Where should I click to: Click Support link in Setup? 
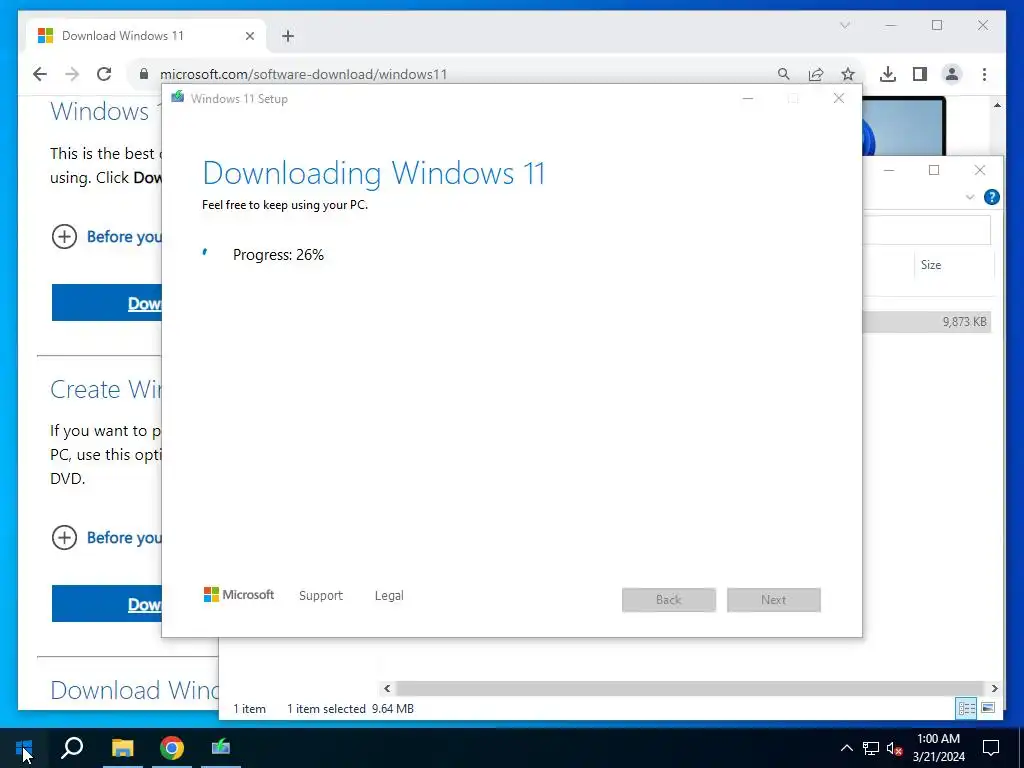[x=321, y=596]
